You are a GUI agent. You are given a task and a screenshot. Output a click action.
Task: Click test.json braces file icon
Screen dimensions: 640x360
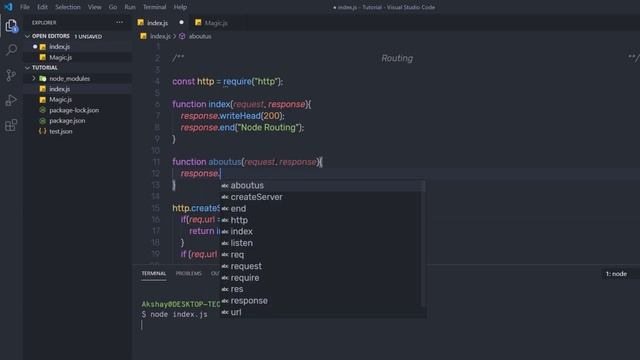coord(42,131)
